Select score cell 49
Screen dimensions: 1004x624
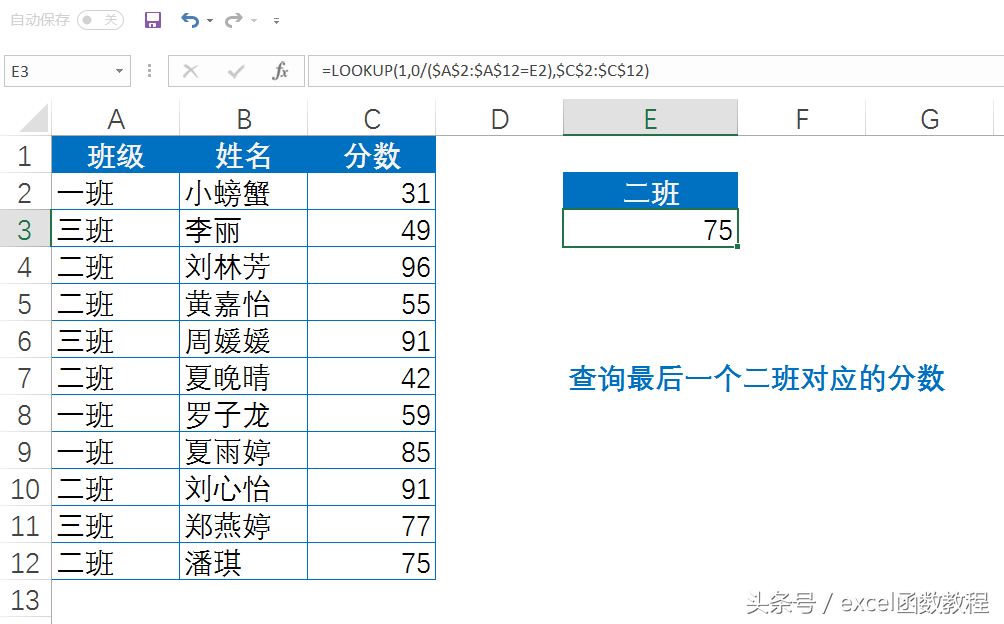tap(372, 229)
